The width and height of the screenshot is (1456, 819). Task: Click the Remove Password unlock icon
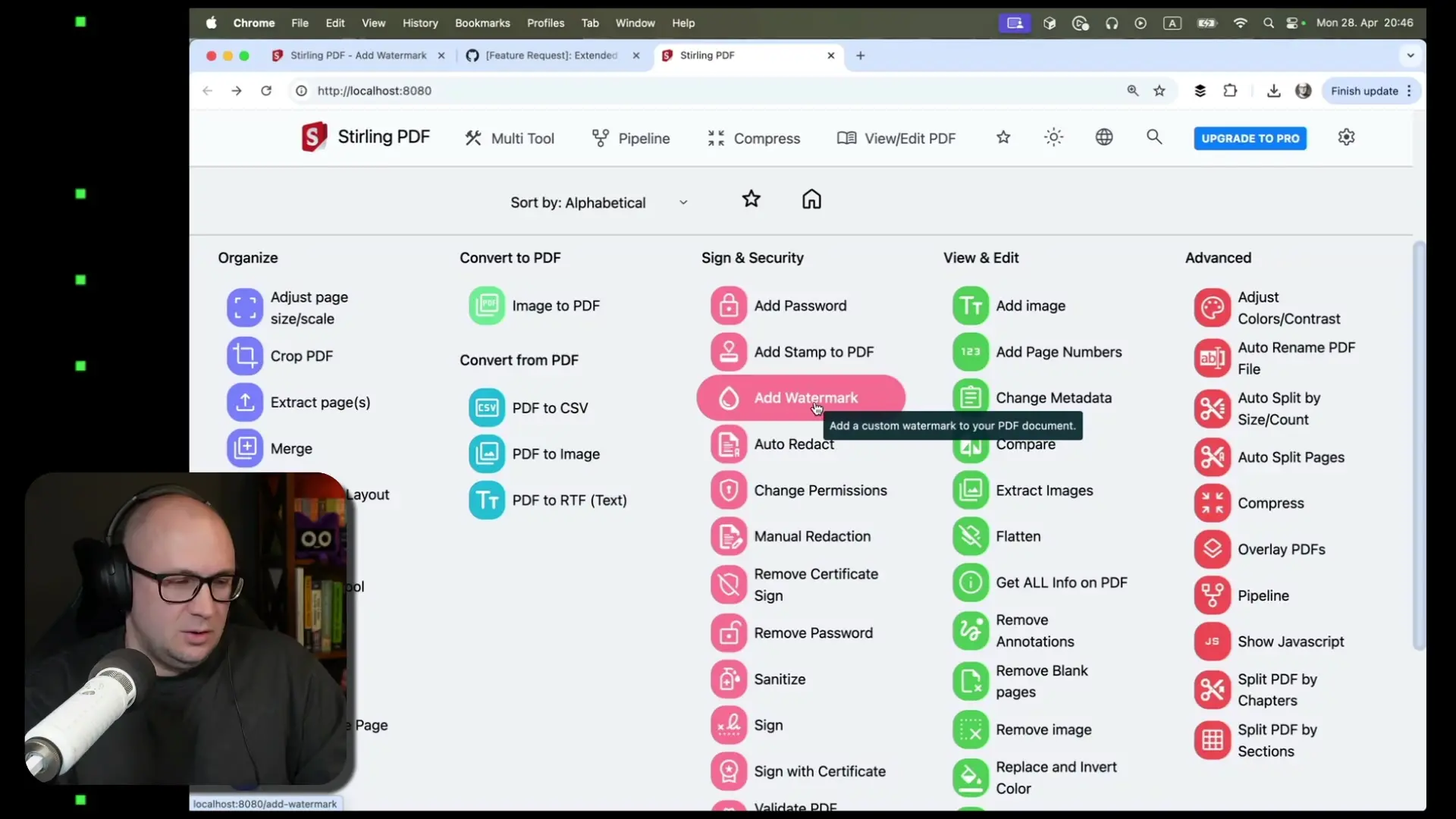(x=728, y=633)
